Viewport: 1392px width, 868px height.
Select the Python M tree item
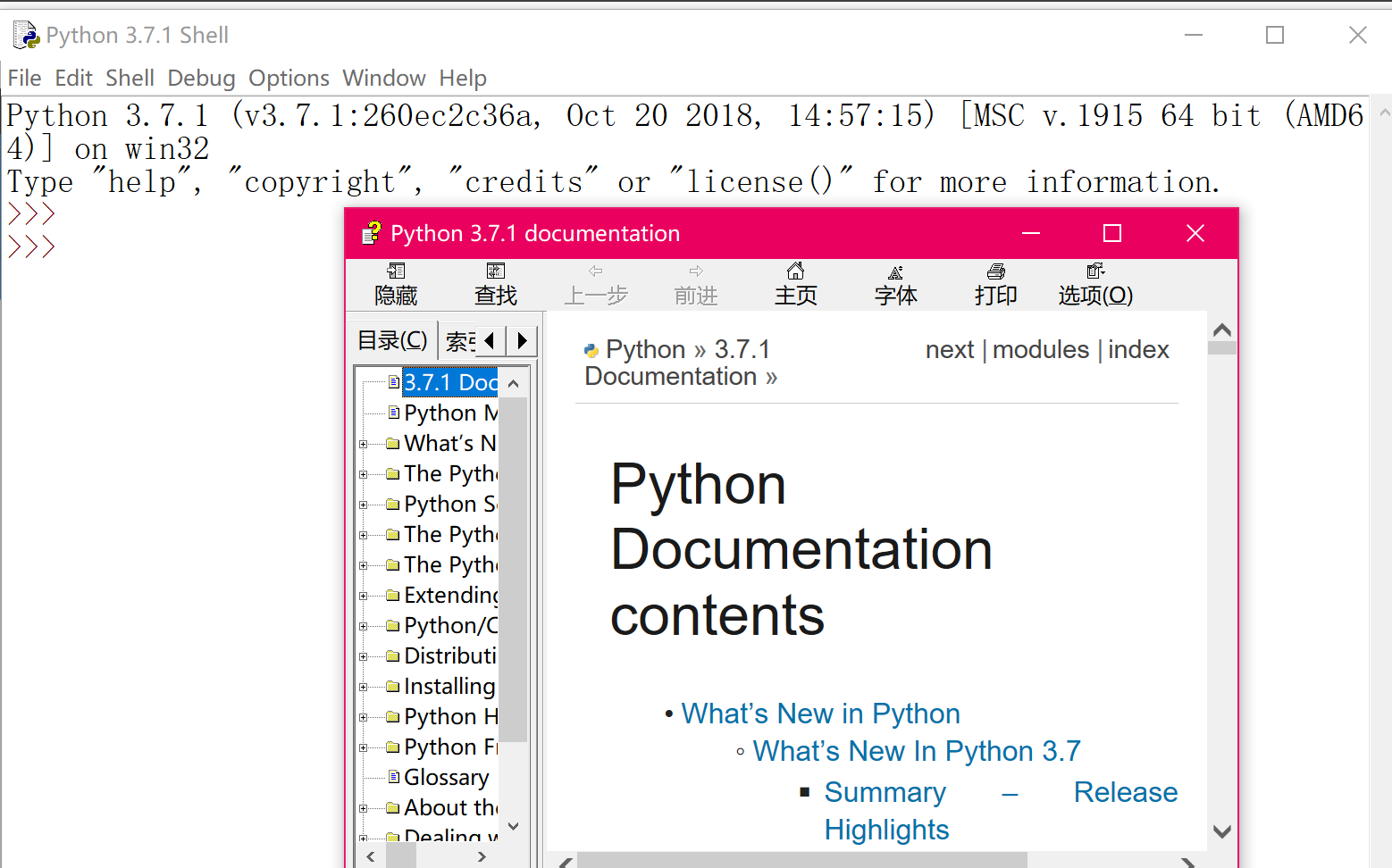click(x=450, y=413)
